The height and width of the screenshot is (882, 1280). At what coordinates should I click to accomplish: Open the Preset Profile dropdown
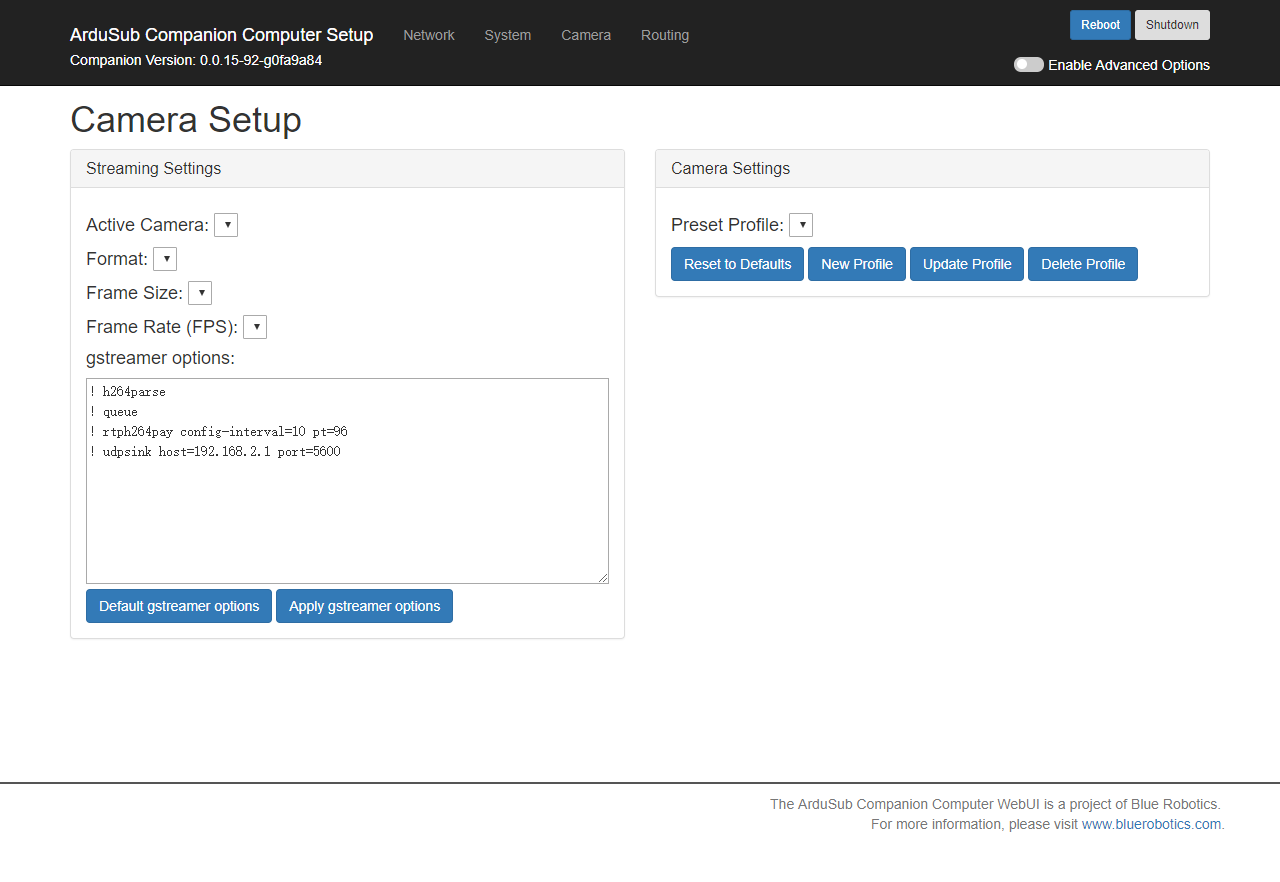(x=801, y=225)
